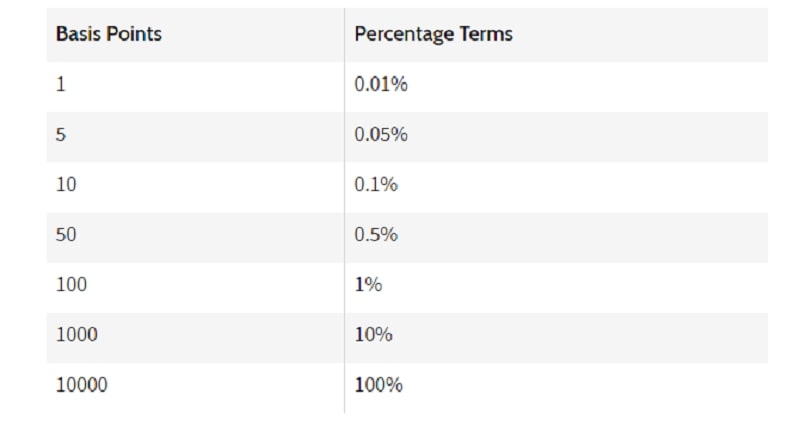Click the Percentage Terms column header
This screenshot has height=425, width=800.
(433, 34)
